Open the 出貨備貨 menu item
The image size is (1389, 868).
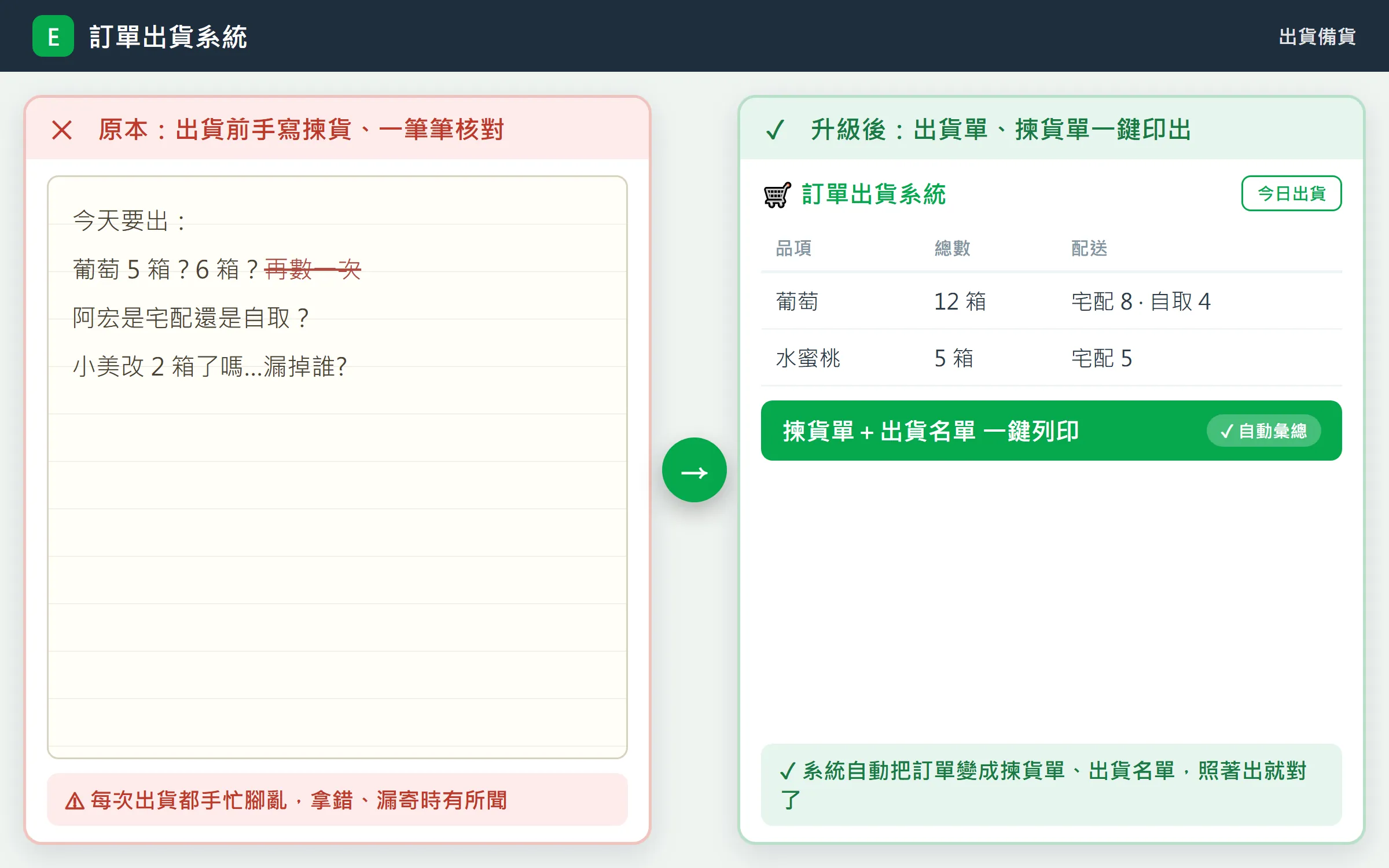click(1317, 36)
